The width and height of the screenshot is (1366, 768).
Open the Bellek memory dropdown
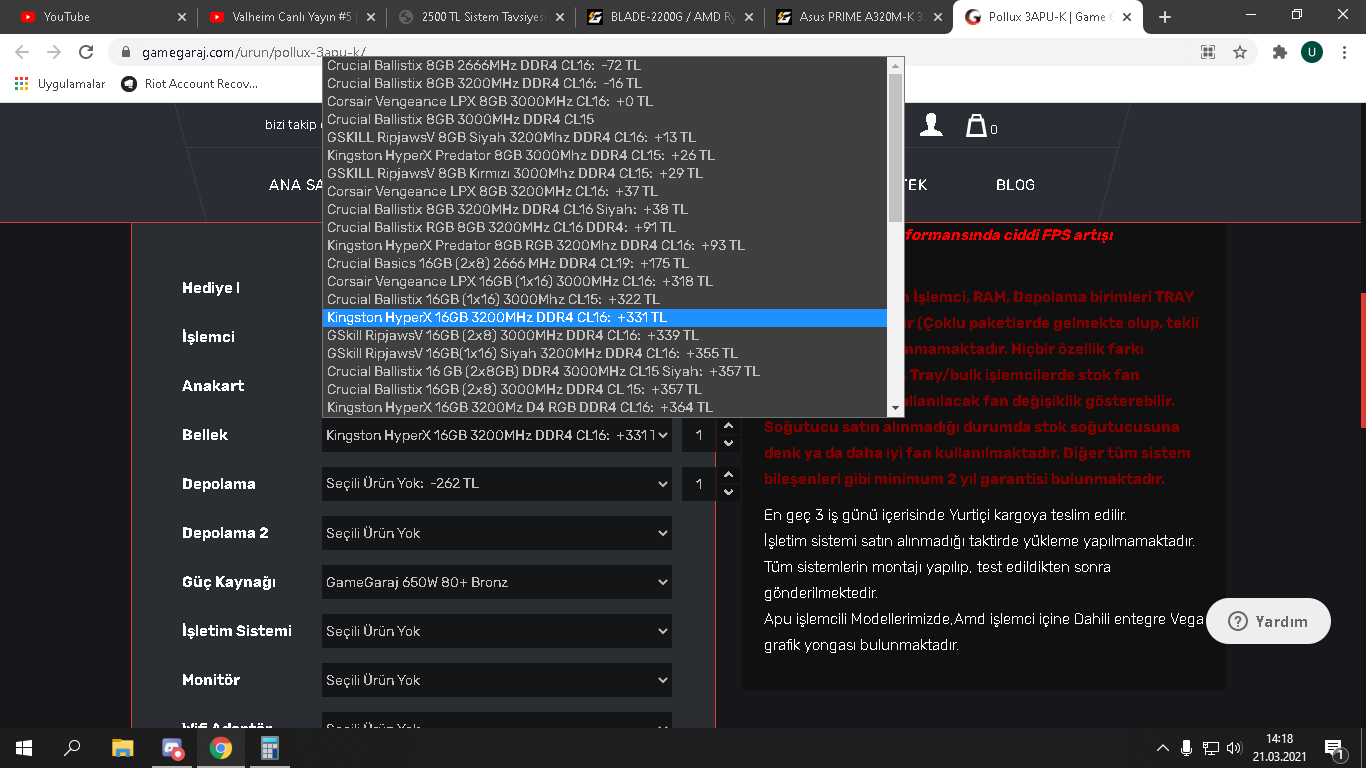497,435
